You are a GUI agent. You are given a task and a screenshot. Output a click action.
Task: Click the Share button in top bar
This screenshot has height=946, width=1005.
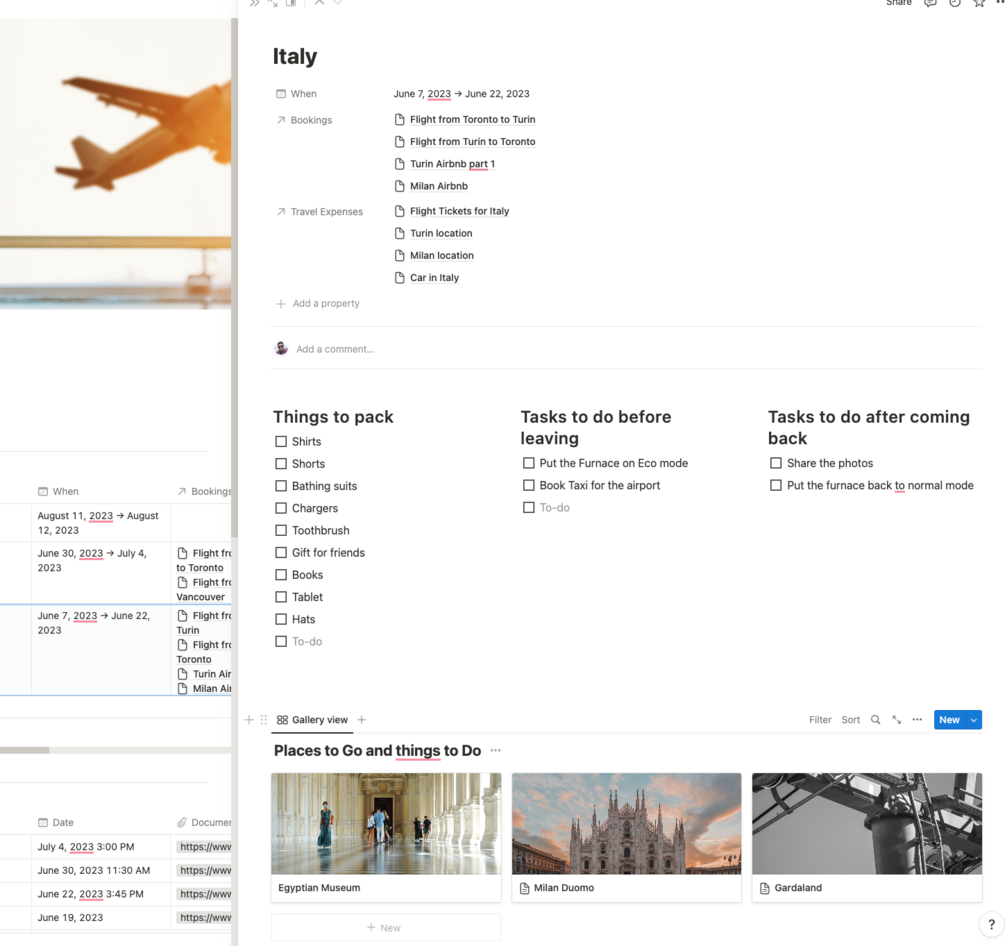point(899,3)
